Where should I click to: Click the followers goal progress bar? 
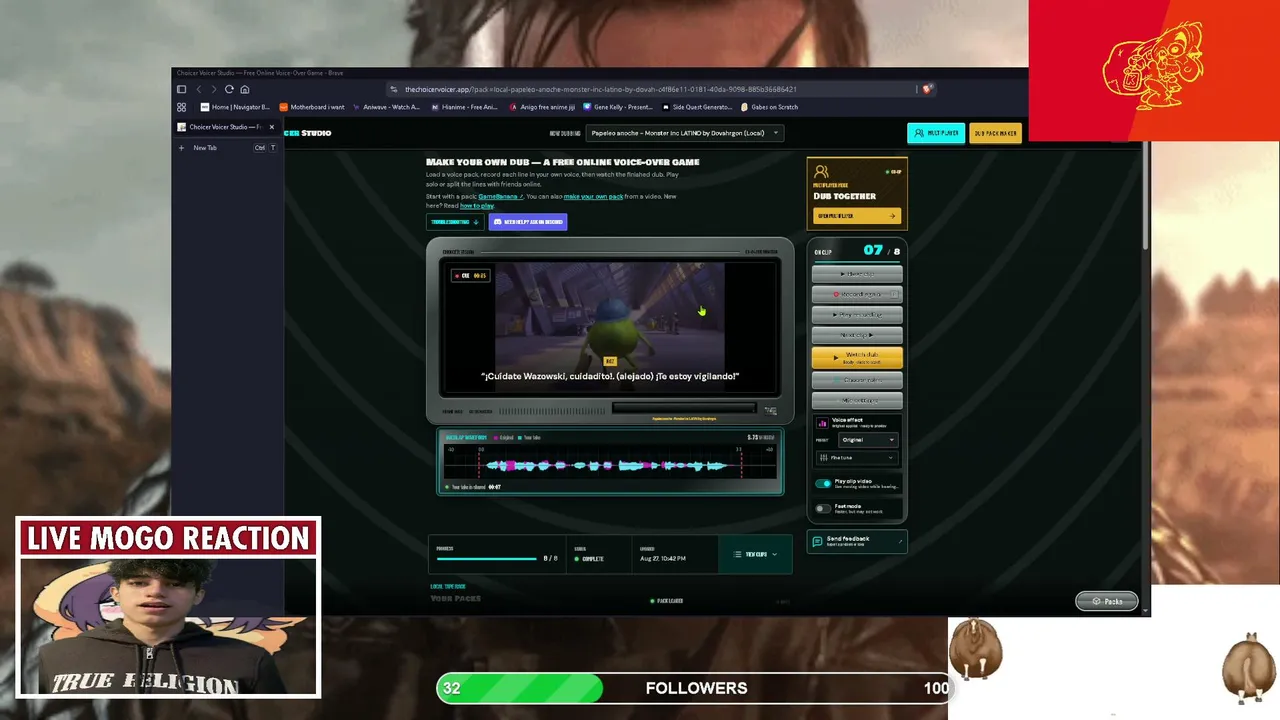(x=694, y=688)
